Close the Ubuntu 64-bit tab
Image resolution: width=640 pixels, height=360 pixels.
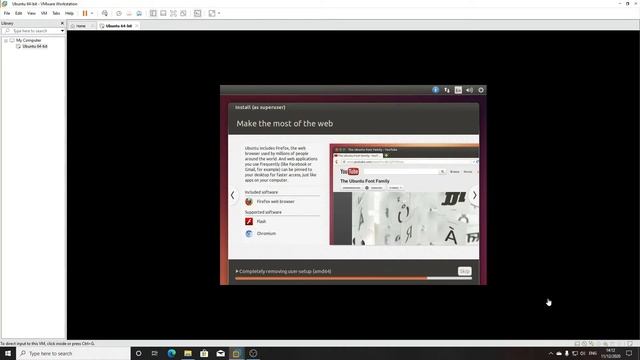(137, 26)
